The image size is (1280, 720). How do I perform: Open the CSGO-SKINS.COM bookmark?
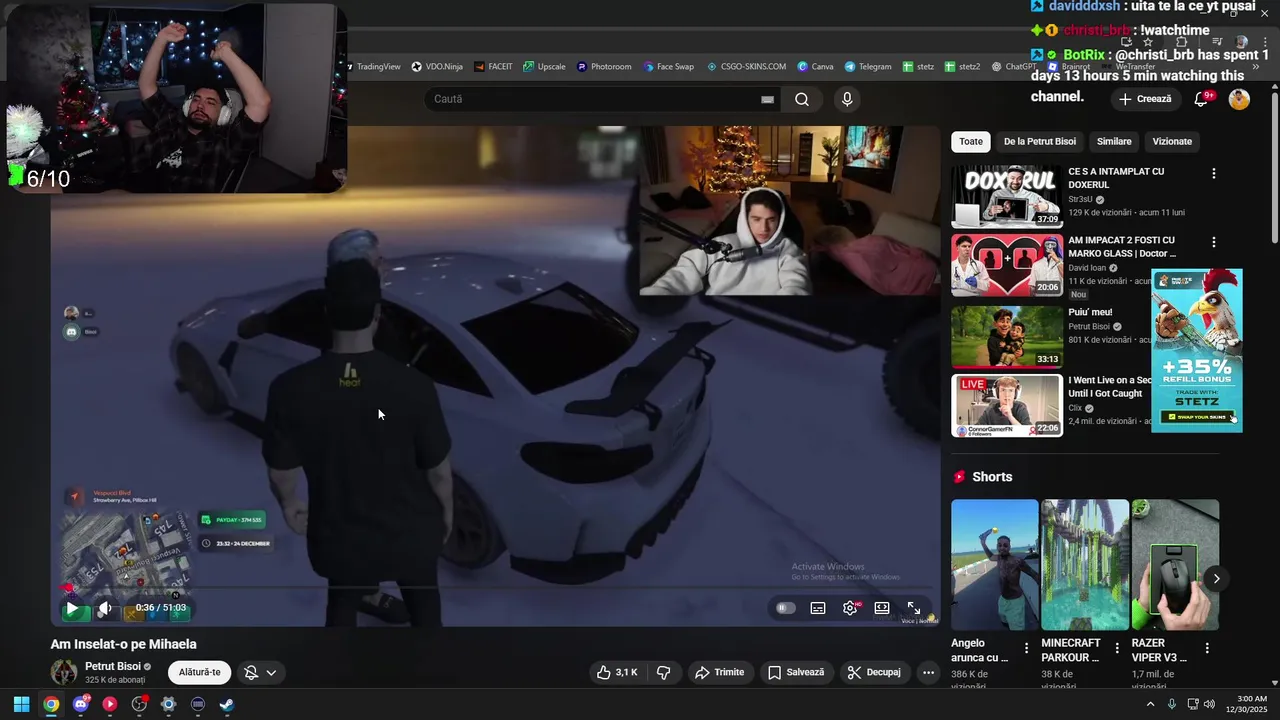(745, 67)
